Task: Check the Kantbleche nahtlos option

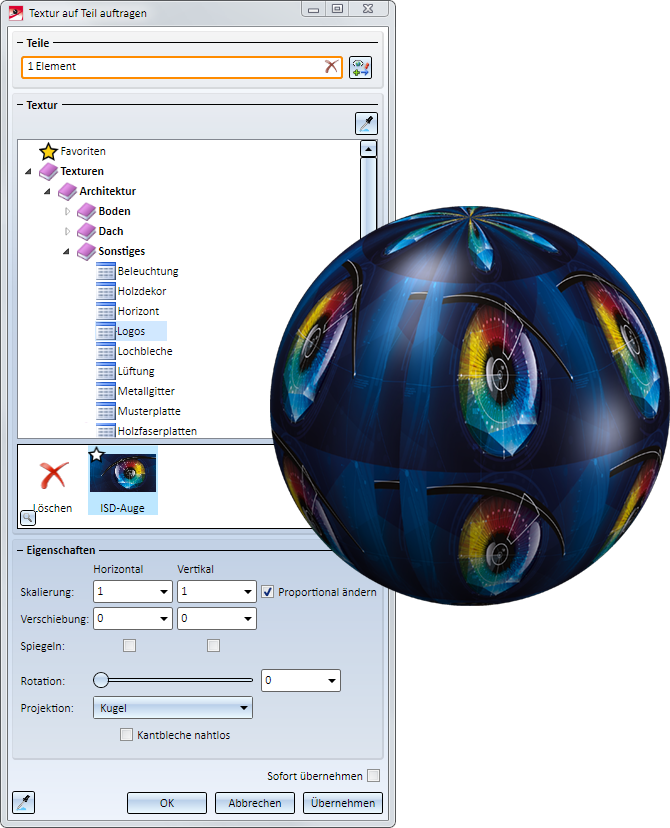Action: point(126,735)
